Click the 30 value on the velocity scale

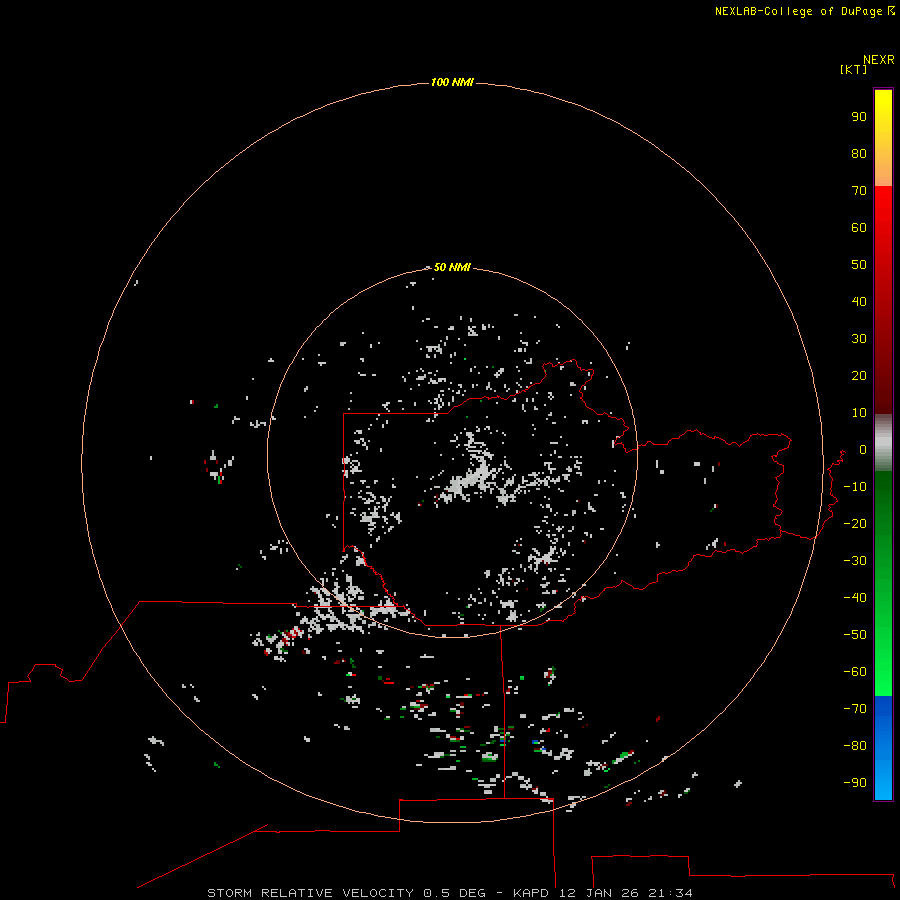tap(859, 339)
